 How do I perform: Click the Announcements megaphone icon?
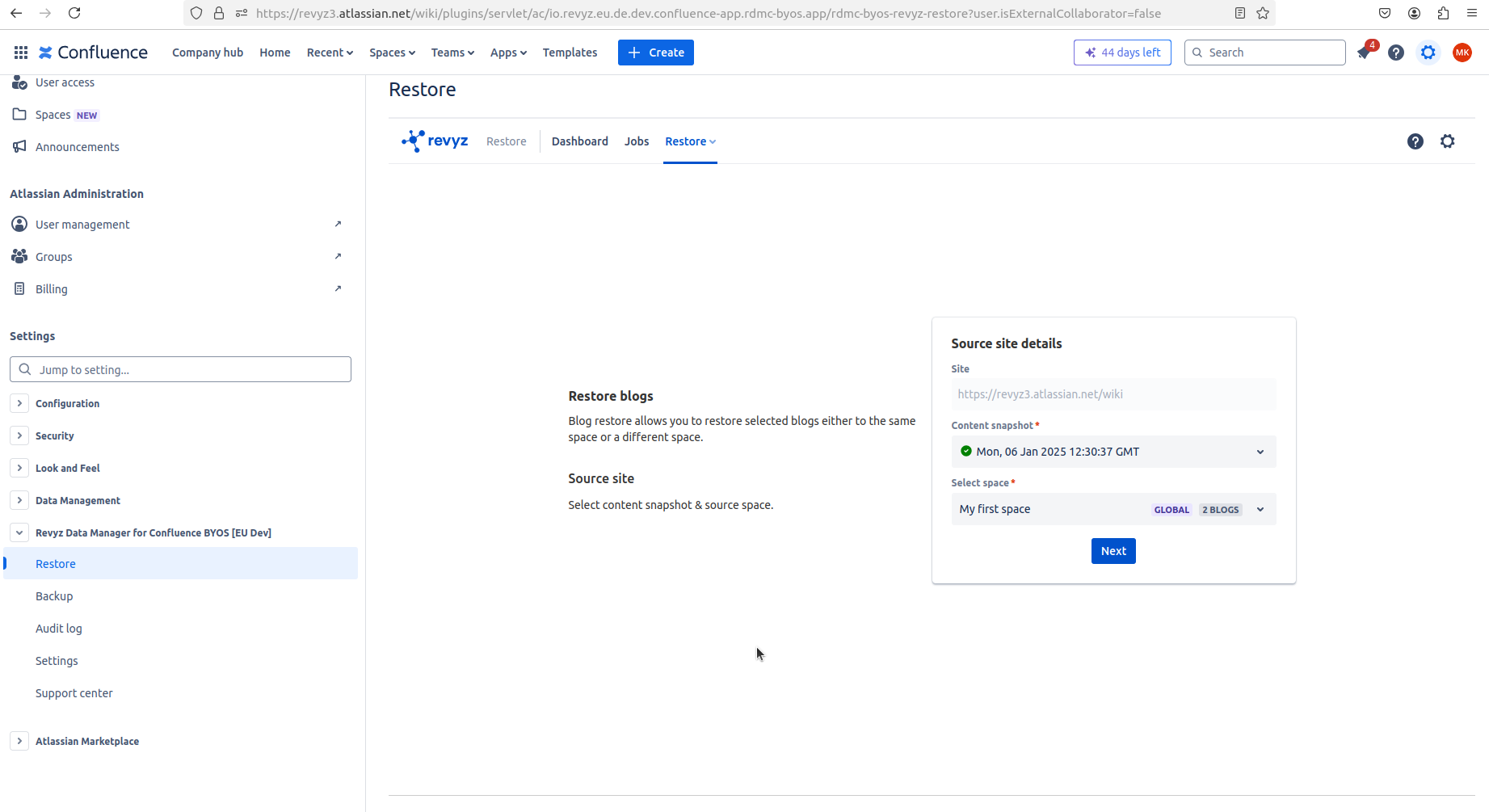(19, 146)
